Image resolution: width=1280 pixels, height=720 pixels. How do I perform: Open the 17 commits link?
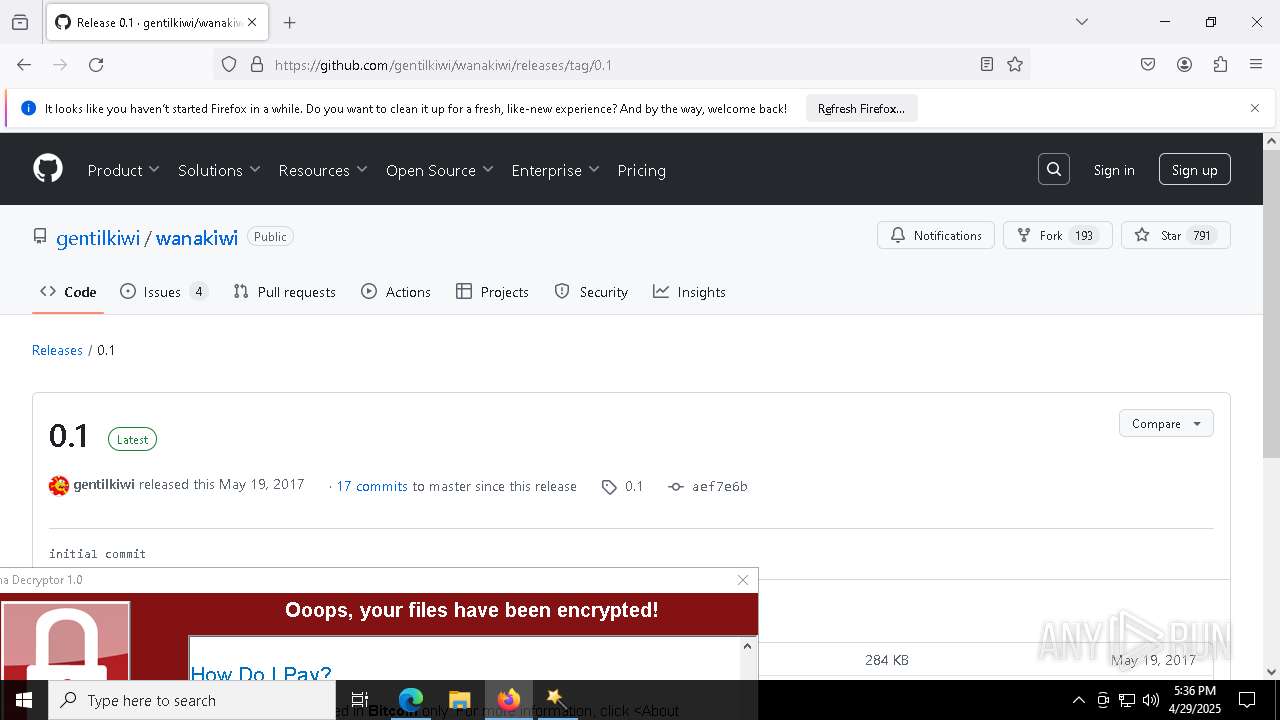[x=372, y=486]
